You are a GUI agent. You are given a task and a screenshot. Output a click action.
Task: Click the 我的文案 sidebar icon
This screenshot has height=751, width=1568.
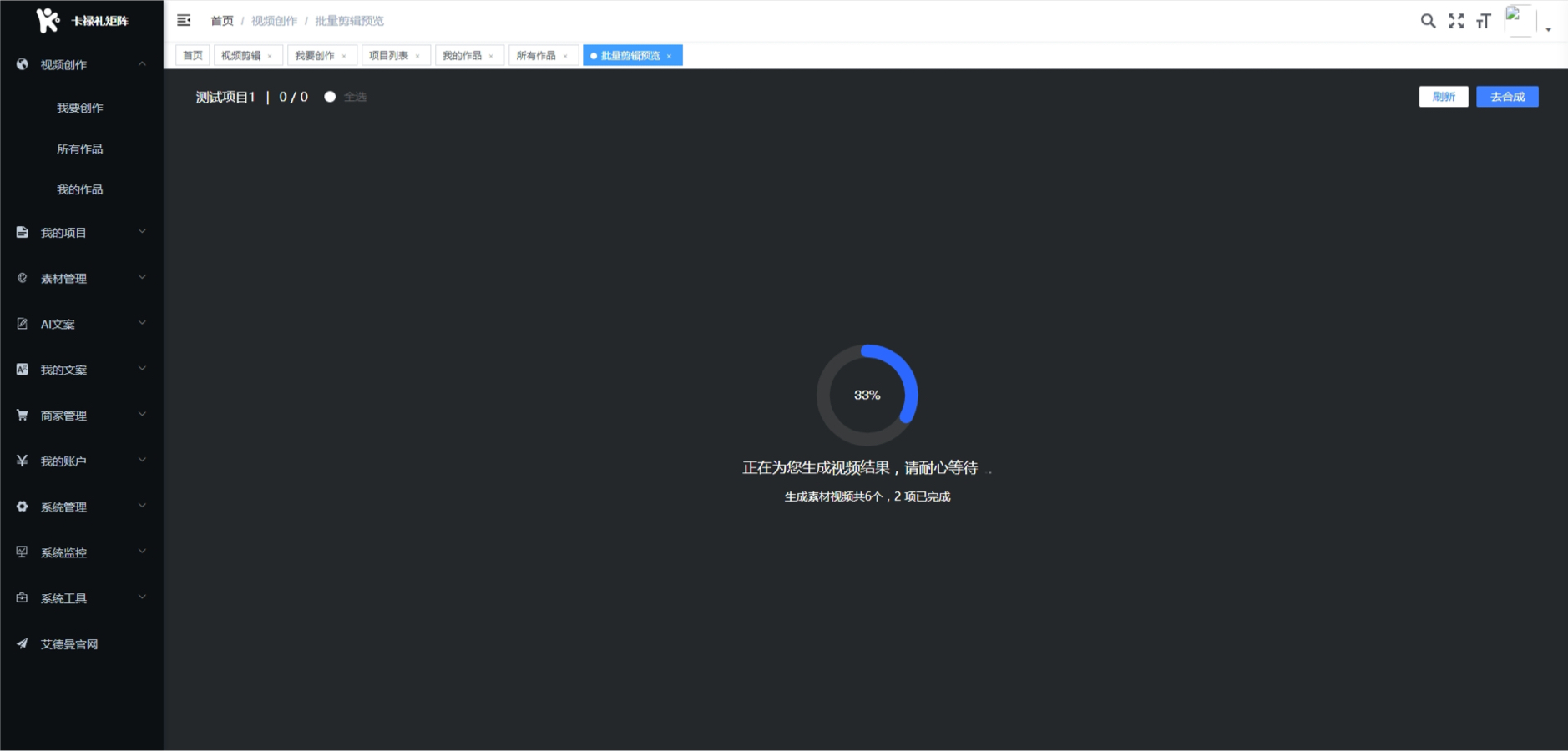23,370
